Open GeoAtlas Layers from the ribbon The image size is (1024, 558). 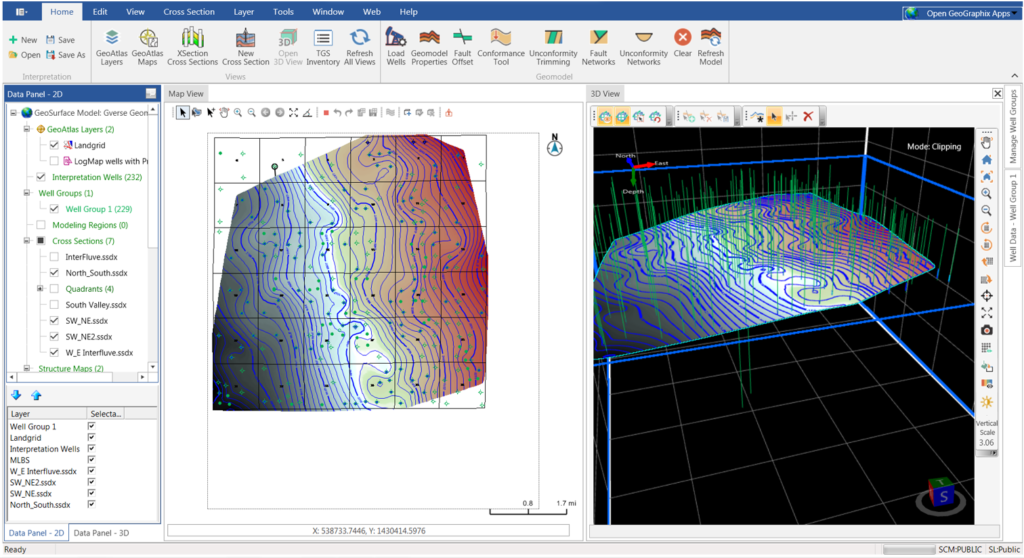112,47
